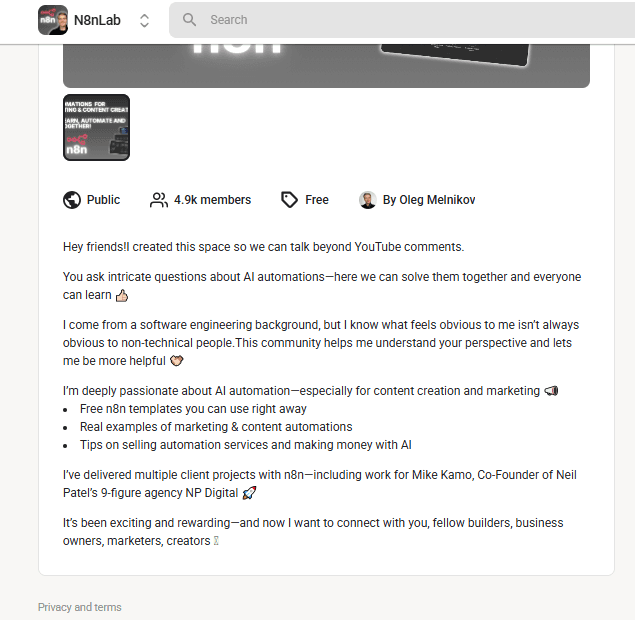
Task: Click the N8nLab community logo
Action: [x=53, y=20]
